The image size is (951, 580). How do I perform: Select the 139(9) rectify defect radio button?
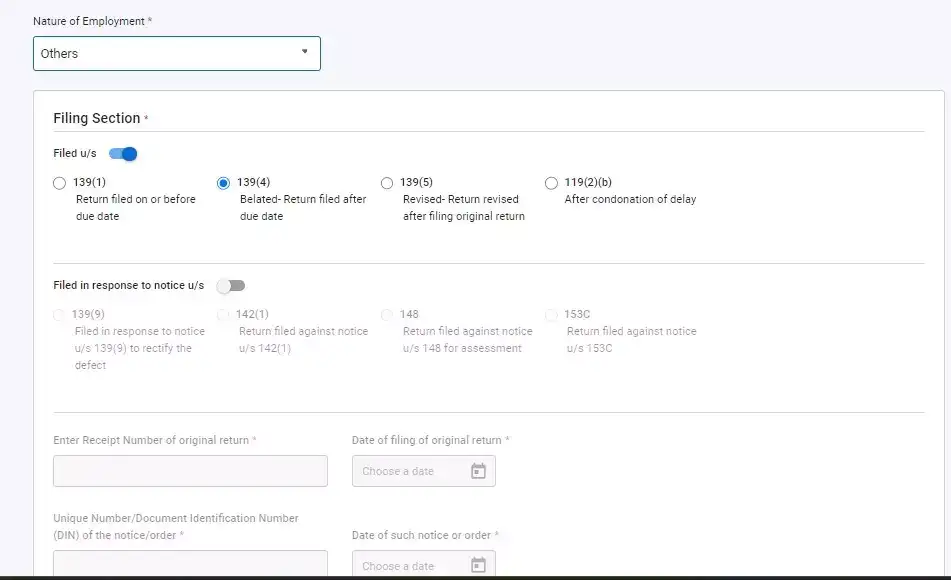(60, 315)
